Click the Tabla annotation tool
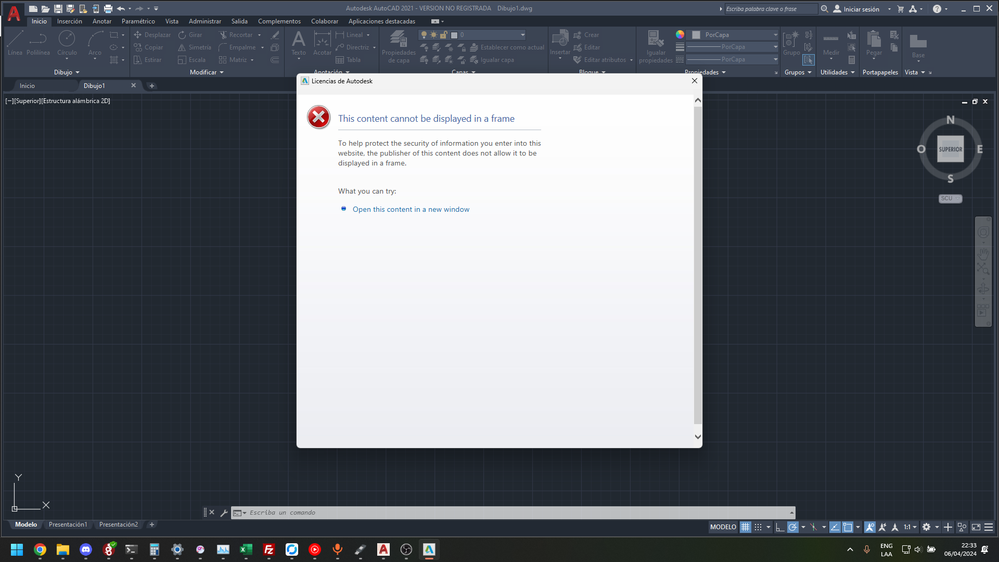 pyautogui.click(x=348, y=60)
